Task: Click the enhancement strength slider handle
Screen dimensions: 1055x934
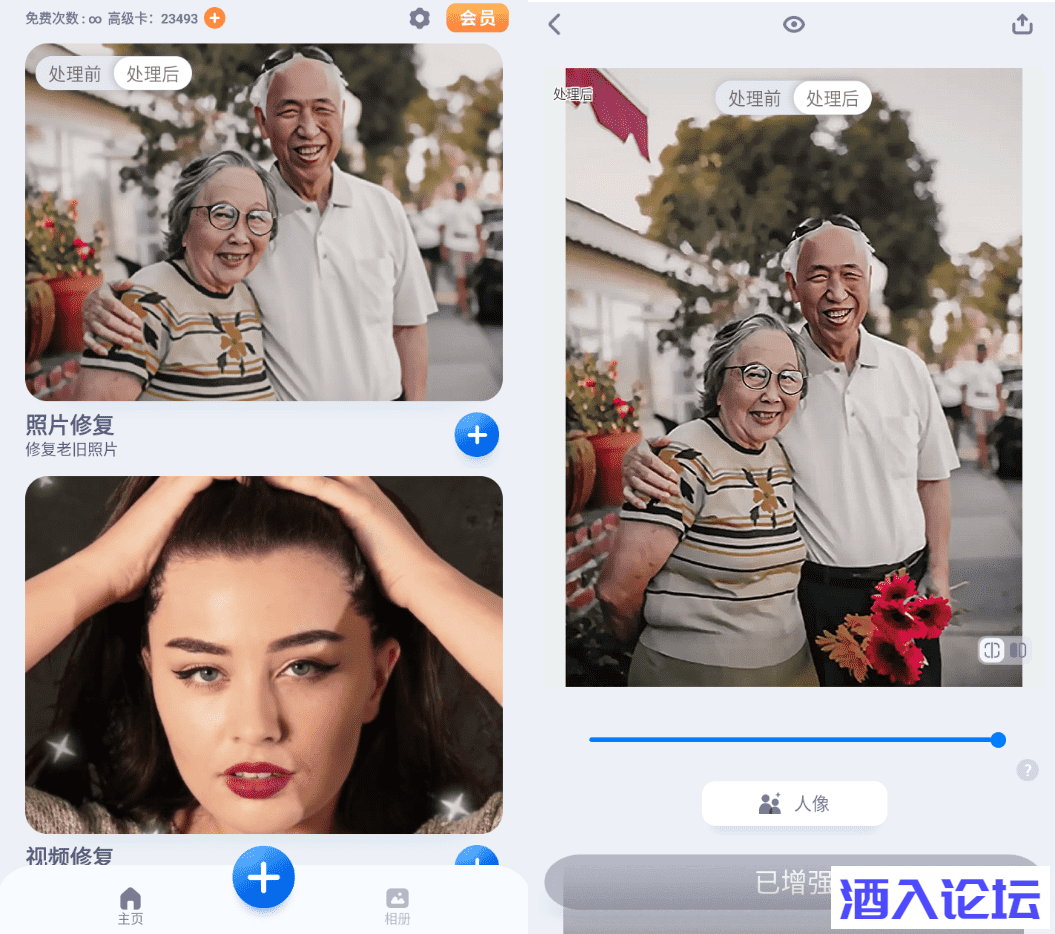Action: [998, 740]
